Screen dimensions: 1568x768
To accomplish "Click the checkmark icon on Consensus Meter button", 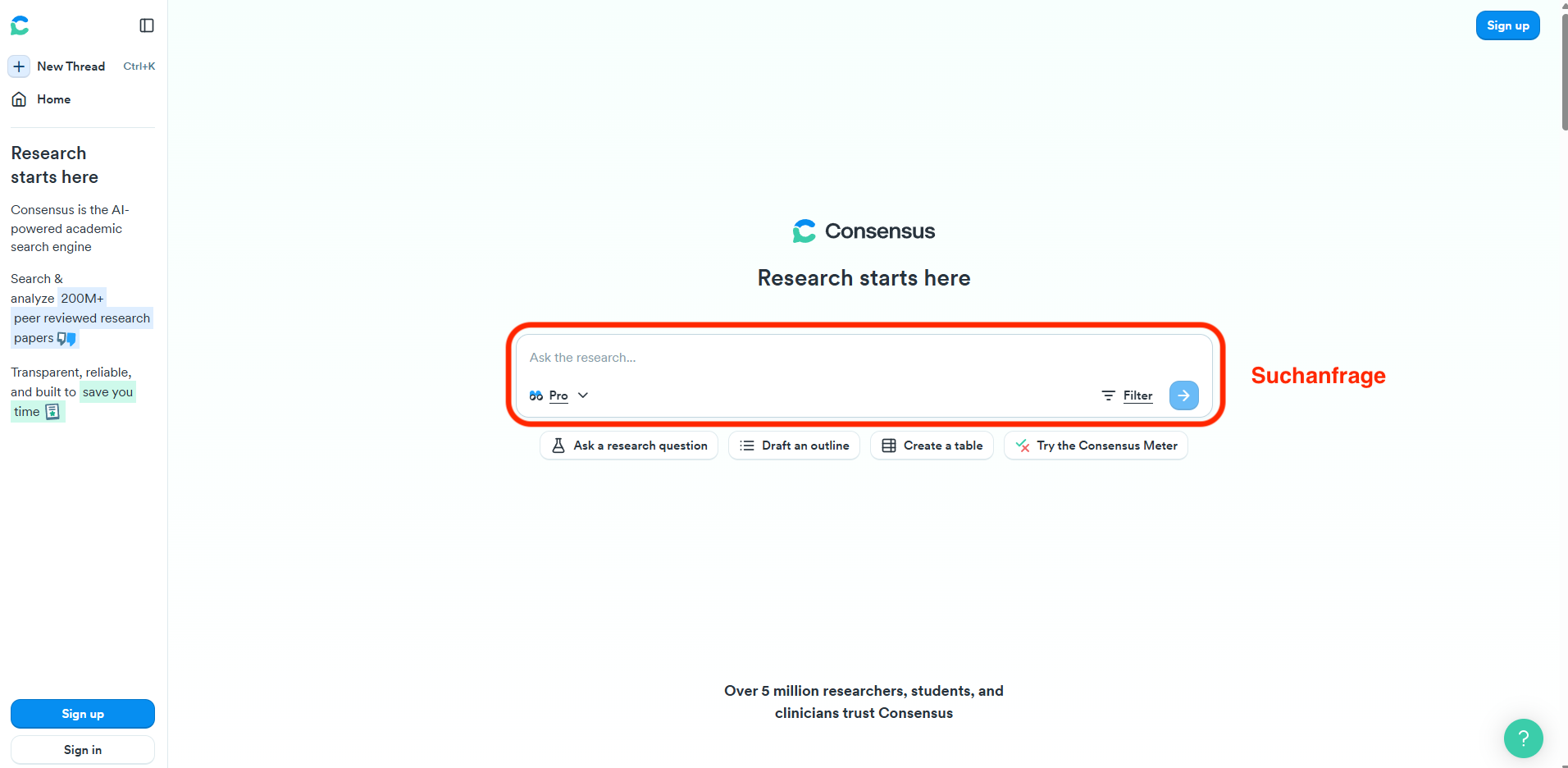I will 1022,446.
